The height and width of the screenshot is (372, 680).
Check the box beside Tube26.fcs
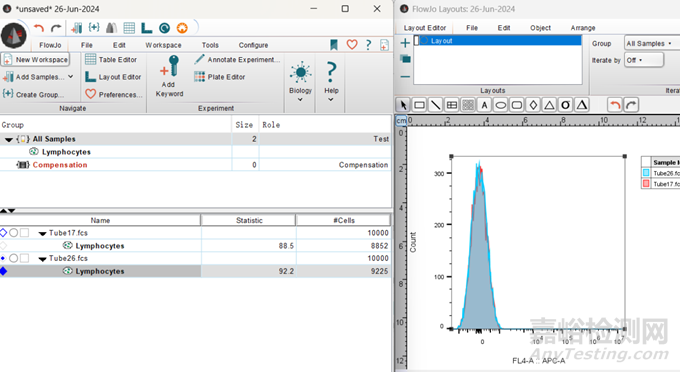tap(24, 258)
